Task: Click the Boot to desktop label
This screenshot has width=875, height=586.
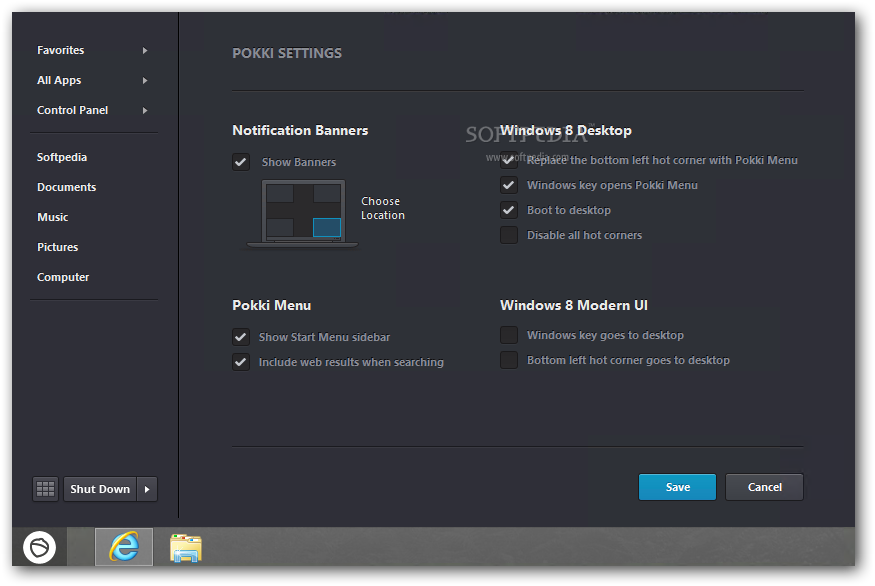Action: click(x=569, y=210)
